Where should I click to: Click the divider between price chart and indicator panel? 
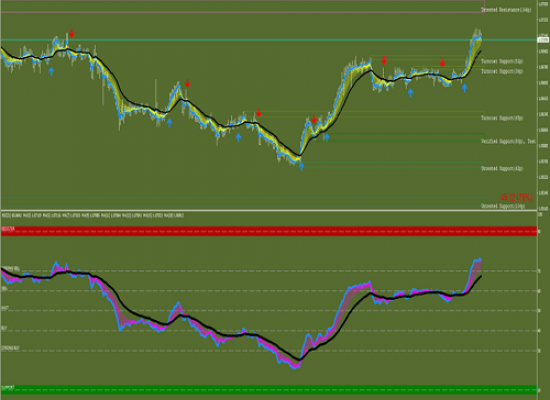pos(269,211)
